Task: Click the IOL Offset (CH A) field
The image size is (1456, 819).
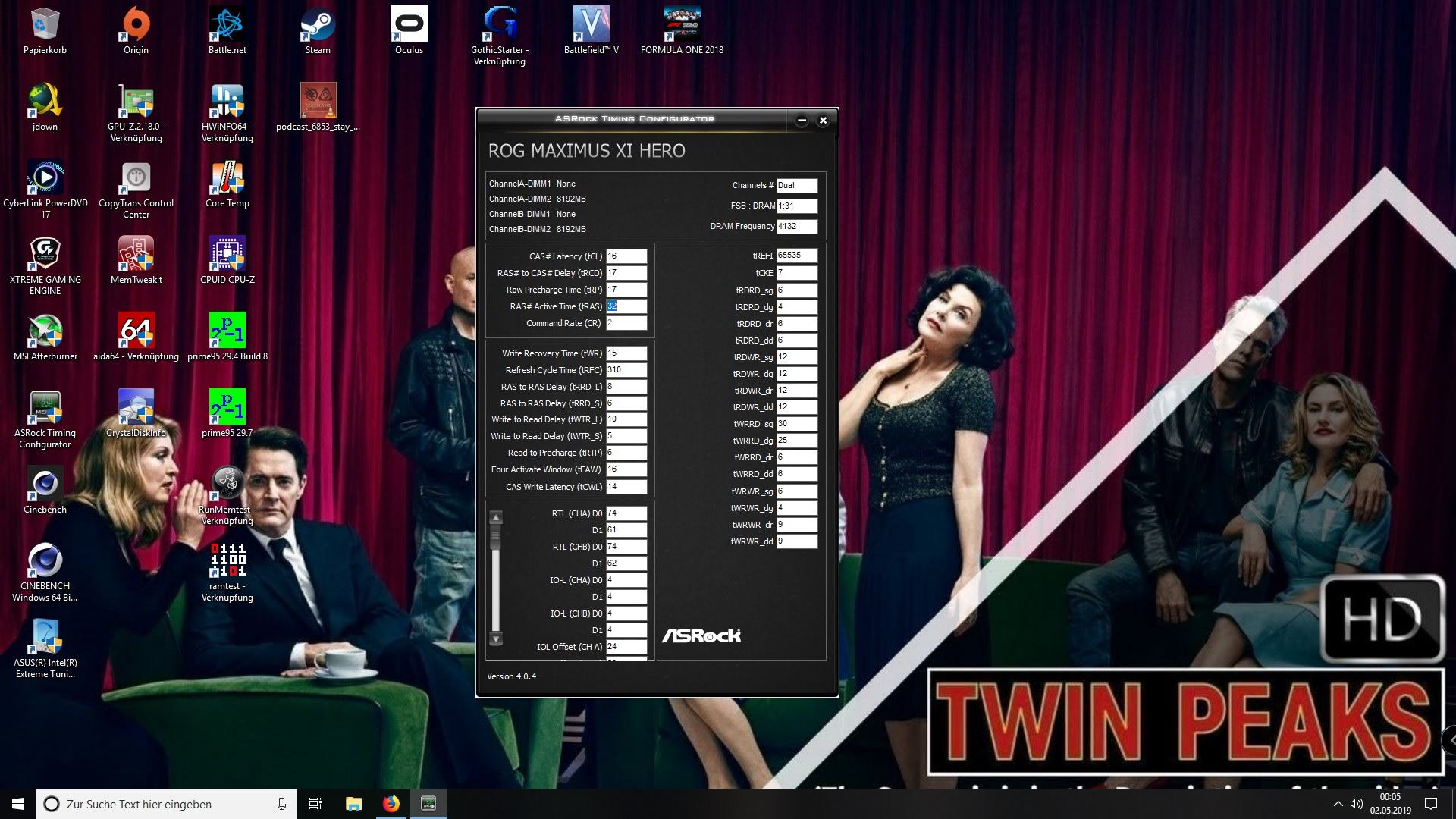Action: click(626, 647)
